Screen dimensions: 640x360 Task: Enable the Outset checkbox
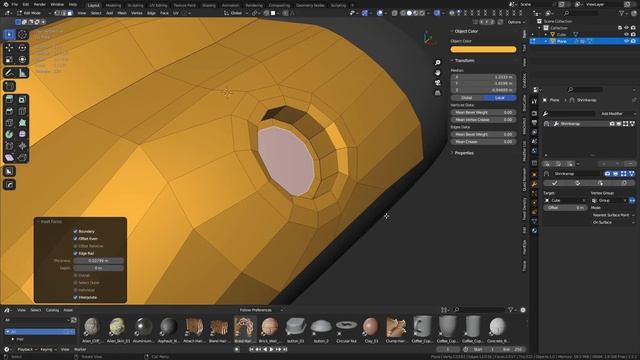point(75,276)
